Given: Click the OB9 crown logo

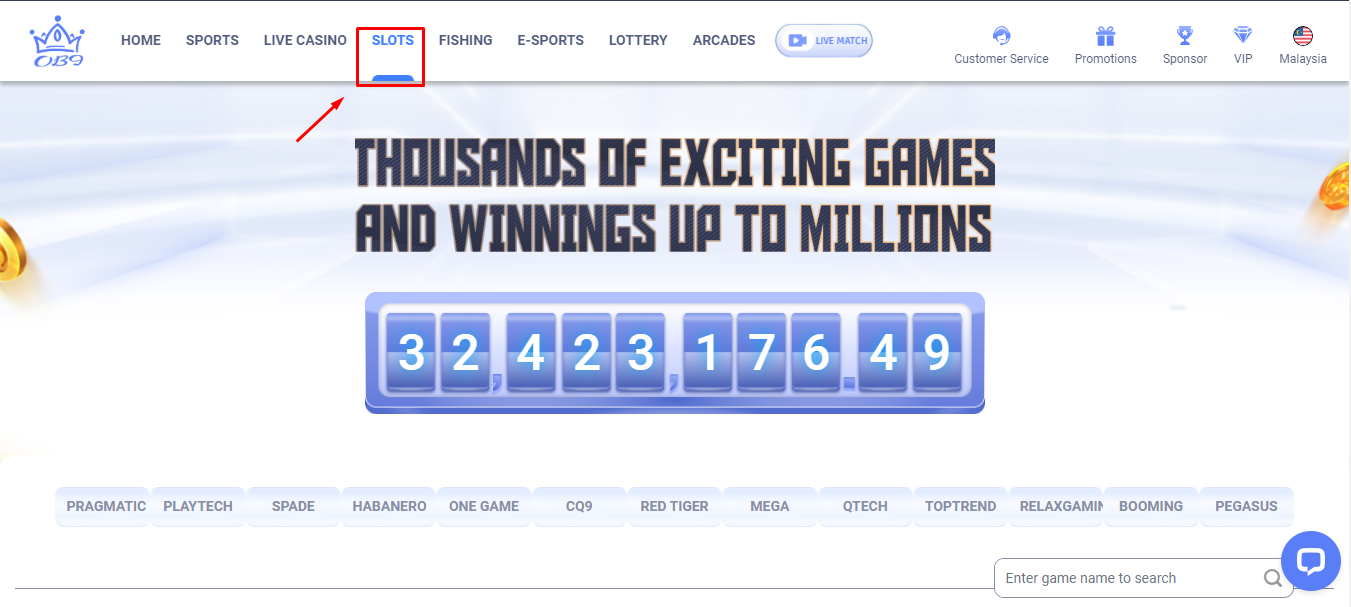Looking at the screenshot, I should click(57, 40).
